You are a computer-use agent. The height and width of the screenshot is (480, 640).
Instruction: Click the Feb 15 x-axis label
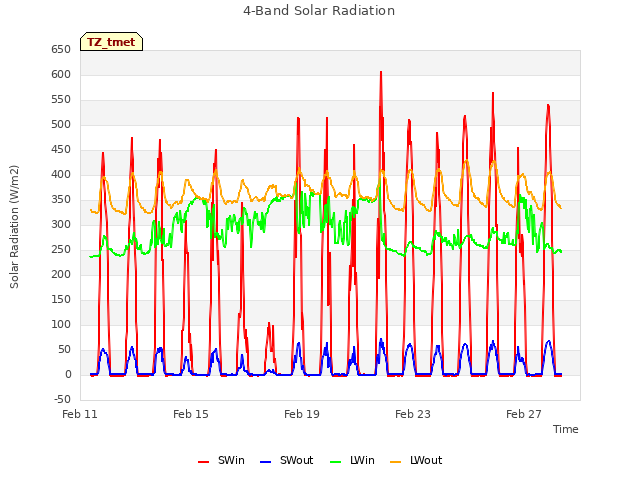pos(191,414)
